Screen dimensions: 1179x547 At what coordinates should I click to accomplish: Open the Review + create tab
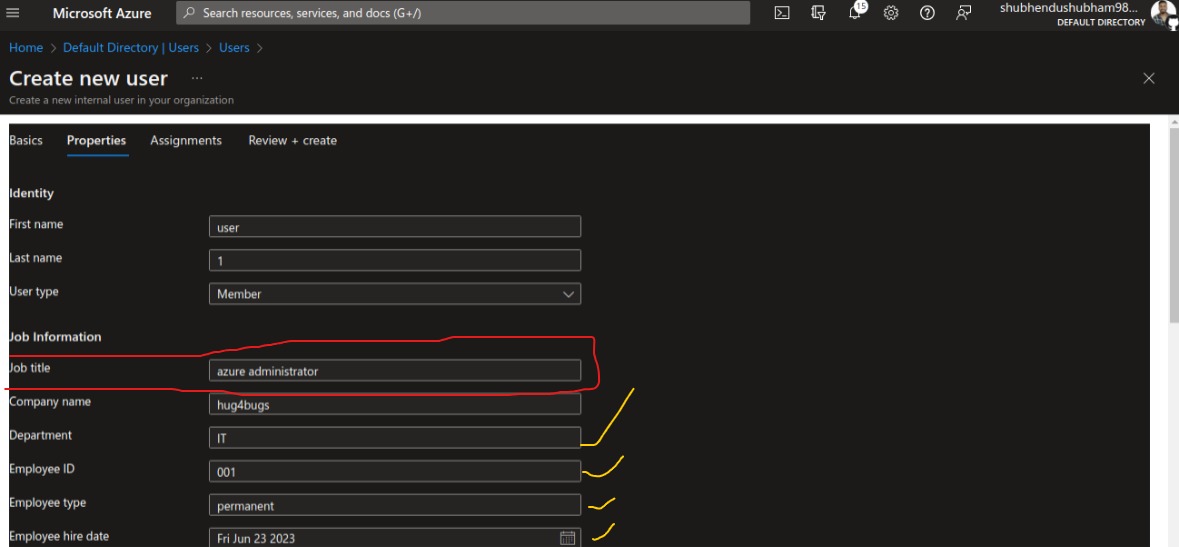[x=292, y=141]
